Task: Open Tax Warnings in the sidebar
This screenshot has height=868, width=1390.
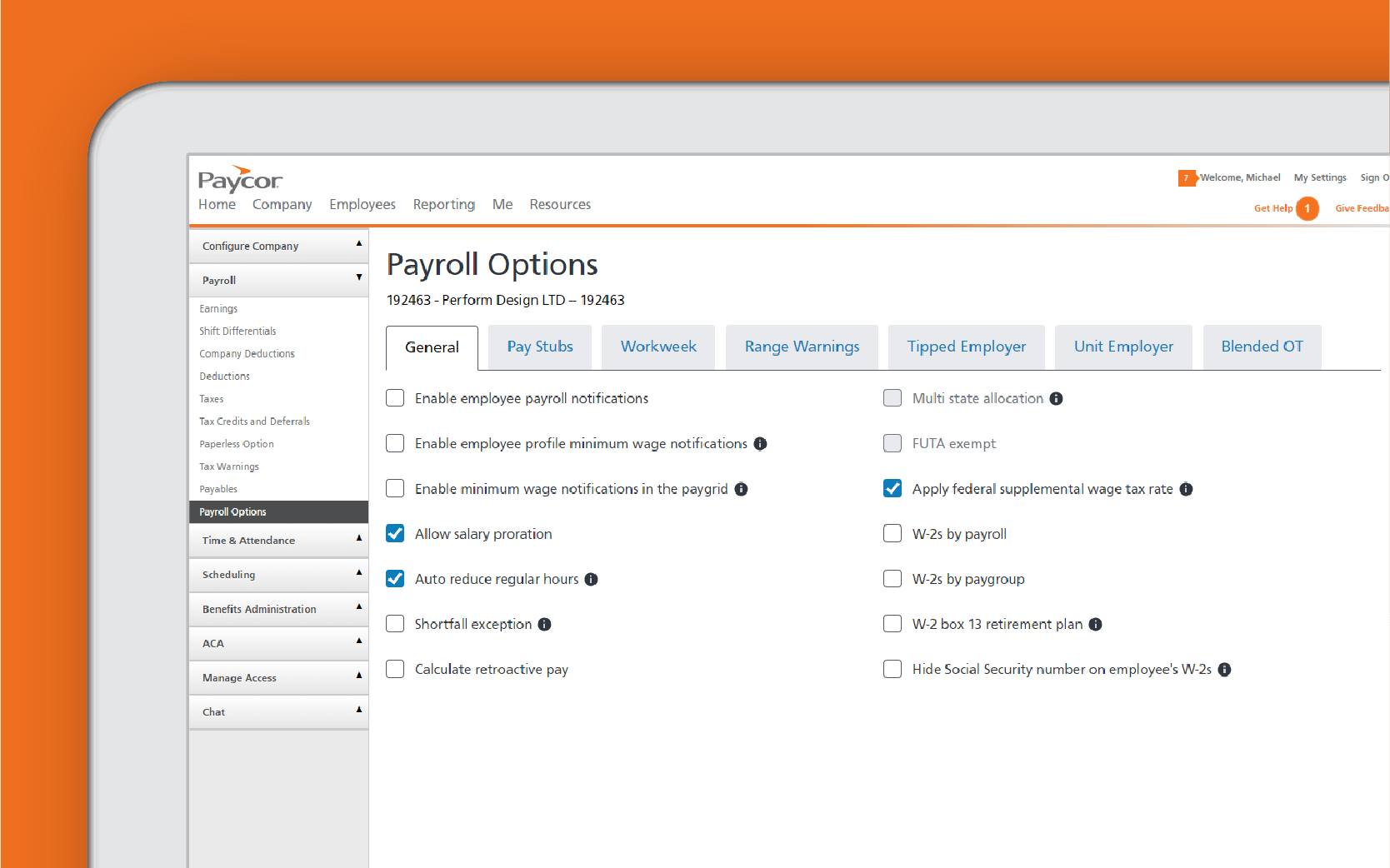Action: [229, 466]
